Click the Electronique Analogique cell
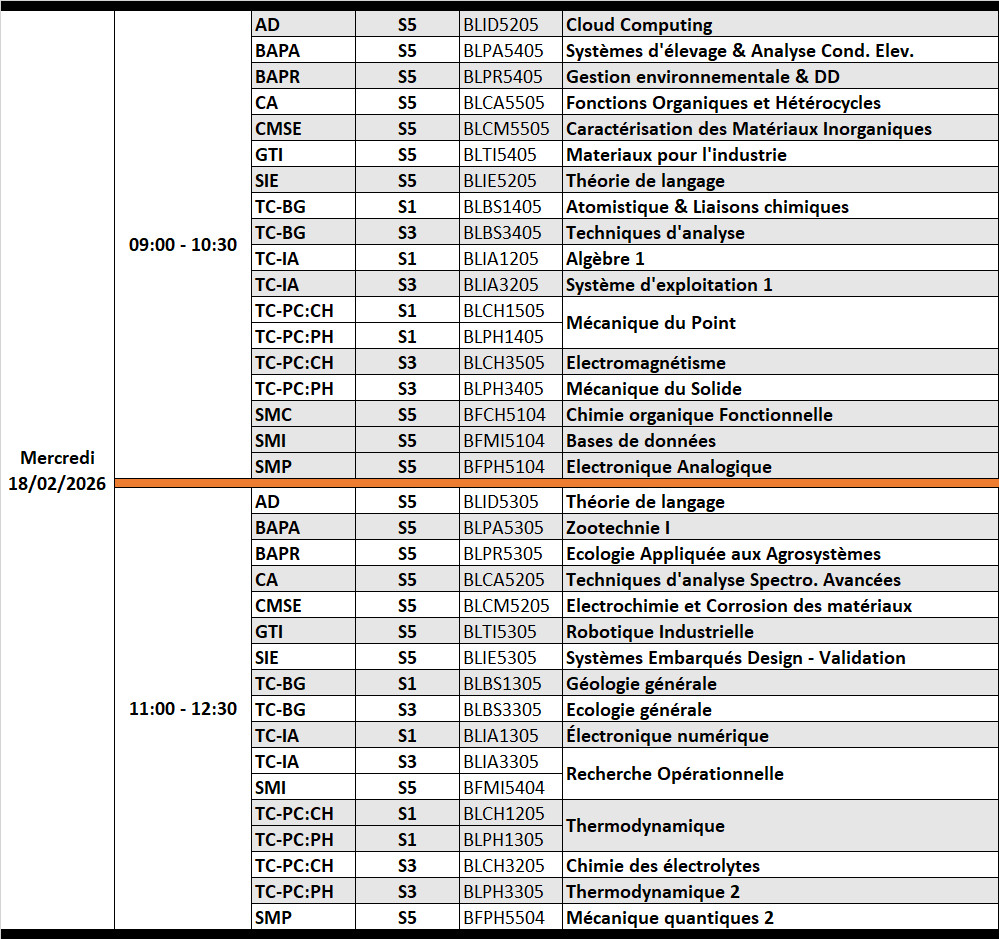 click(x=779, y=467)
